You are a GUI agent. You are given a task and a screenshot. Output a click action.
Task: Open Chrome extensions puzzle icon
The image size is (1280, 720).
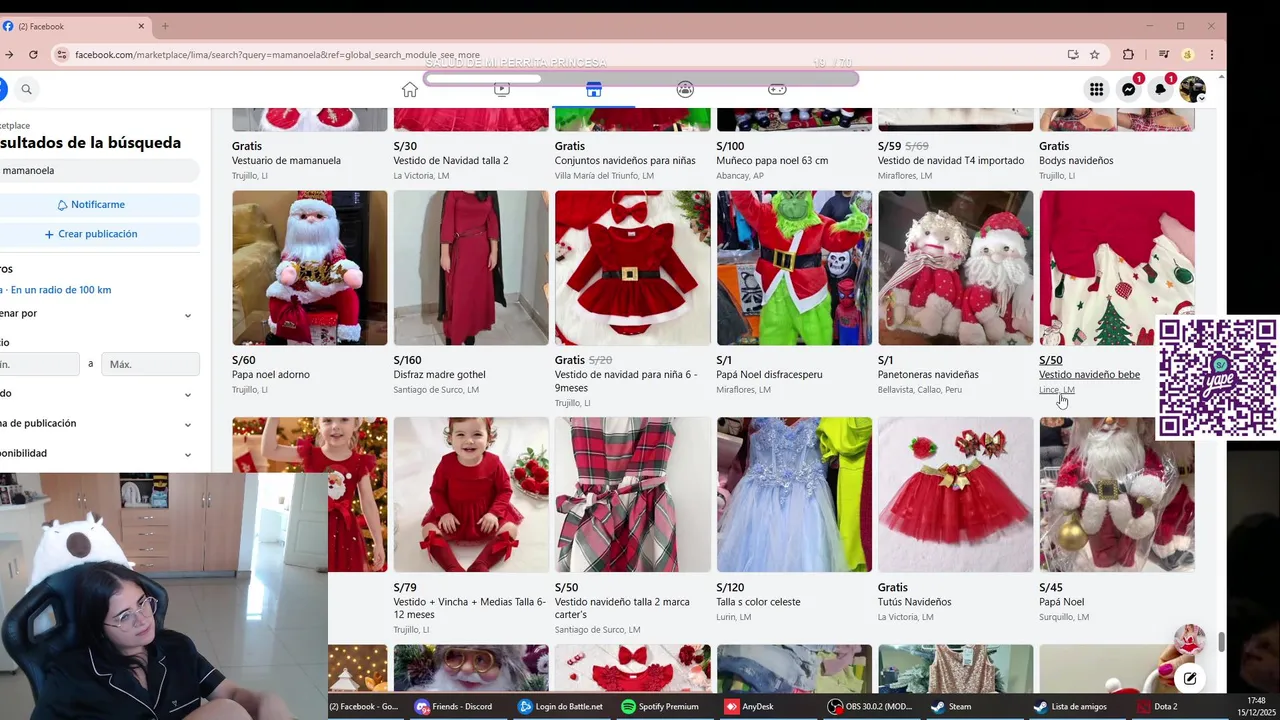coord(1129,55)
